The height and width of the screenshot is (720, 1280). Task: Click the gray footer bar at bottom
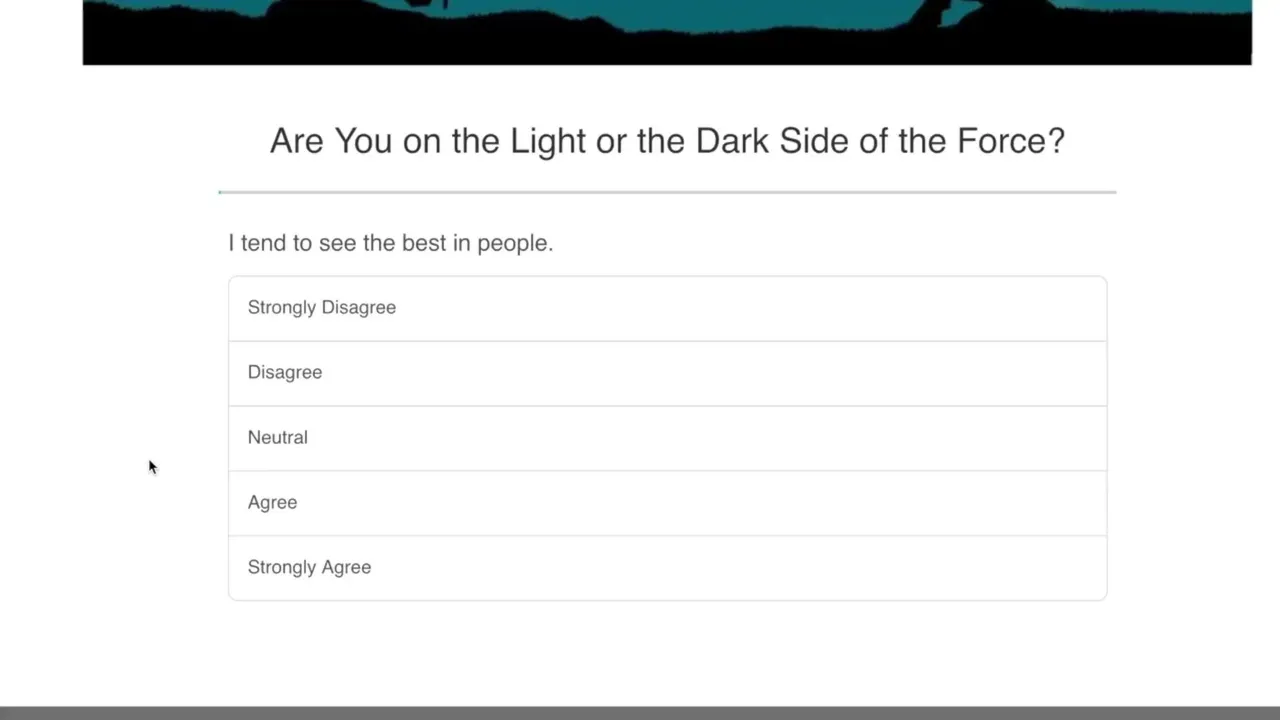coord(640,713)
